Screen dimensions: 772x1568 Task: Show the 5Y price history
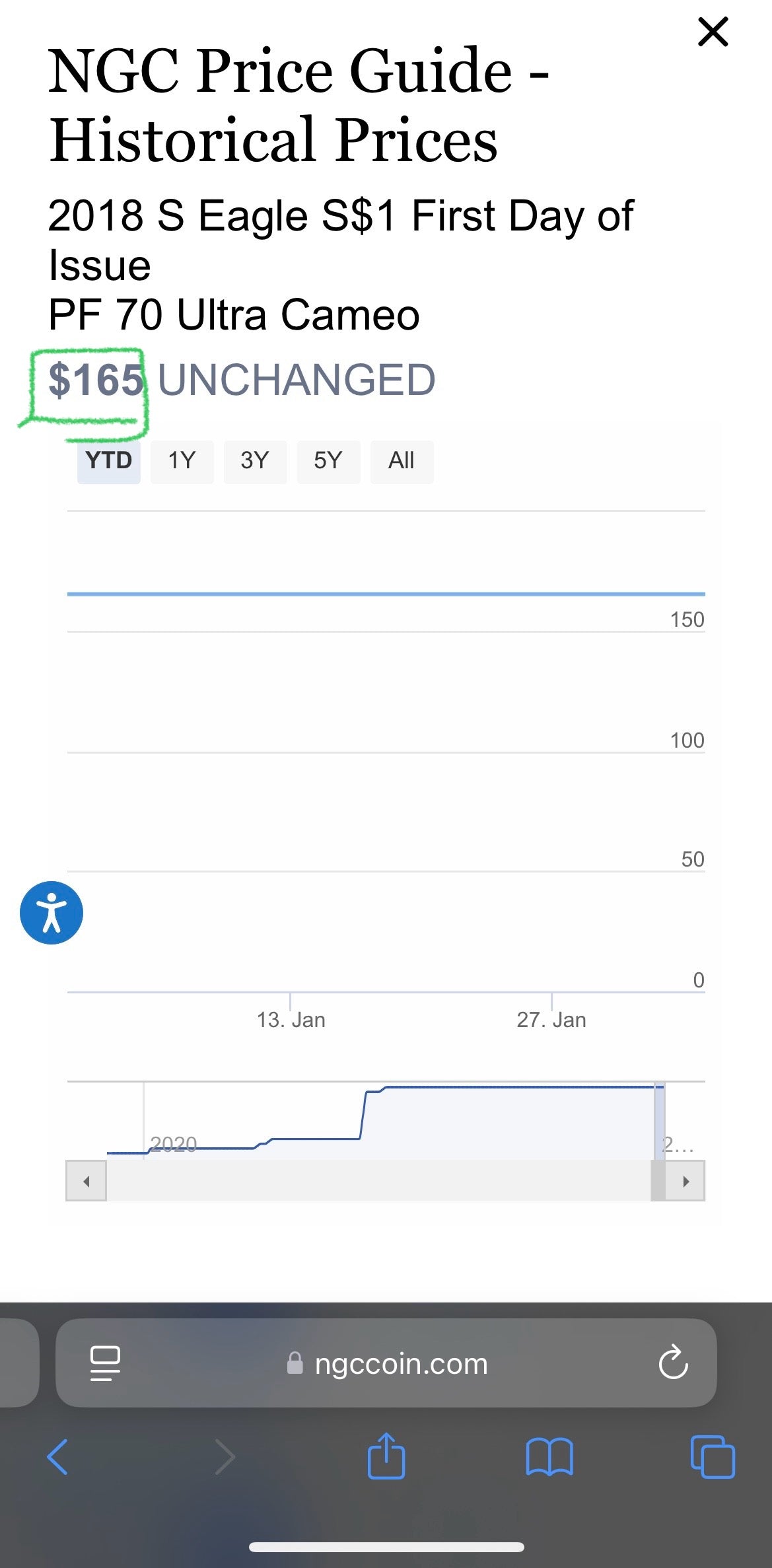coord(328,461)
